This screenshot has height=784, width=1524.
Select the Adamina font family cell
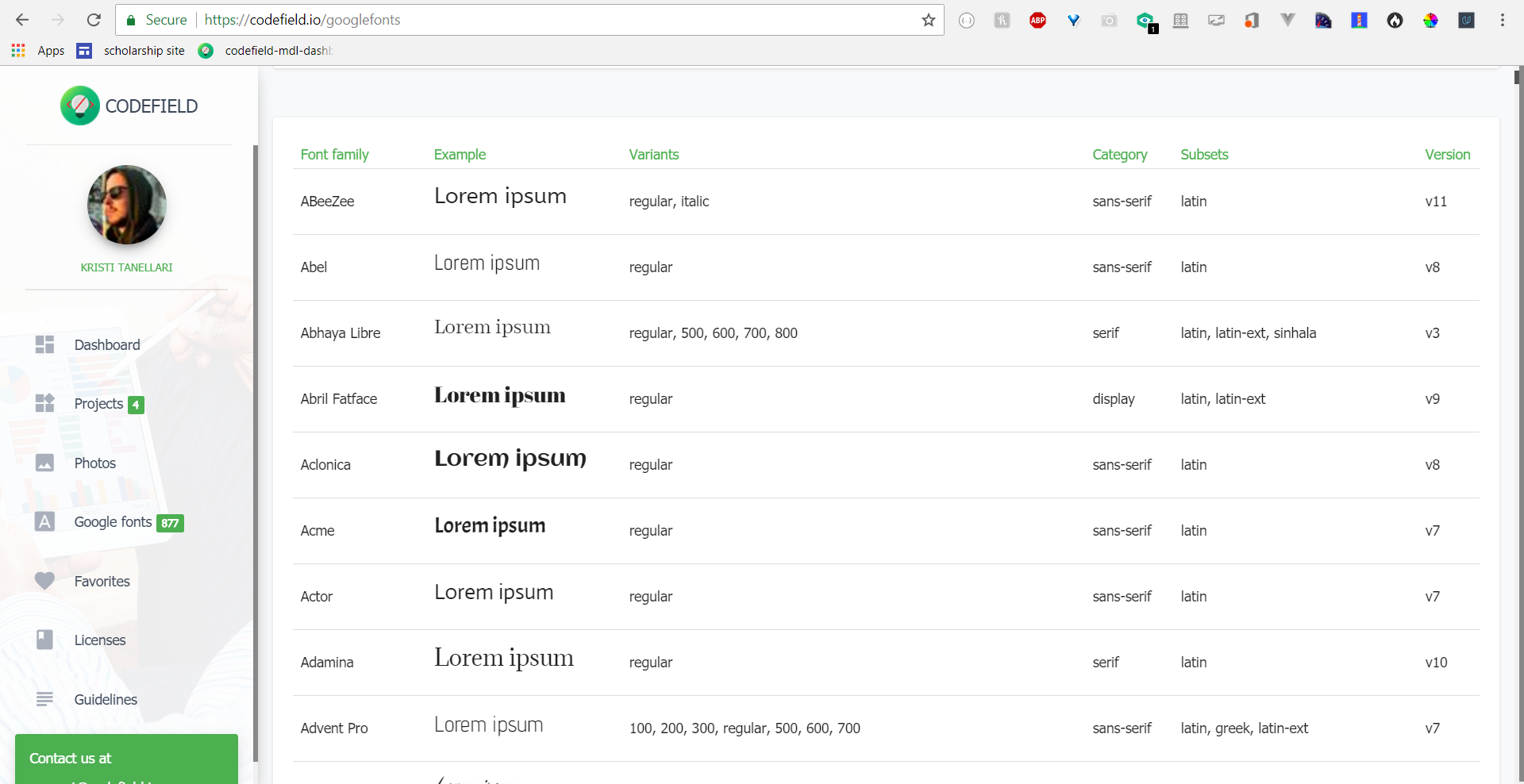(x=327, y=663)
